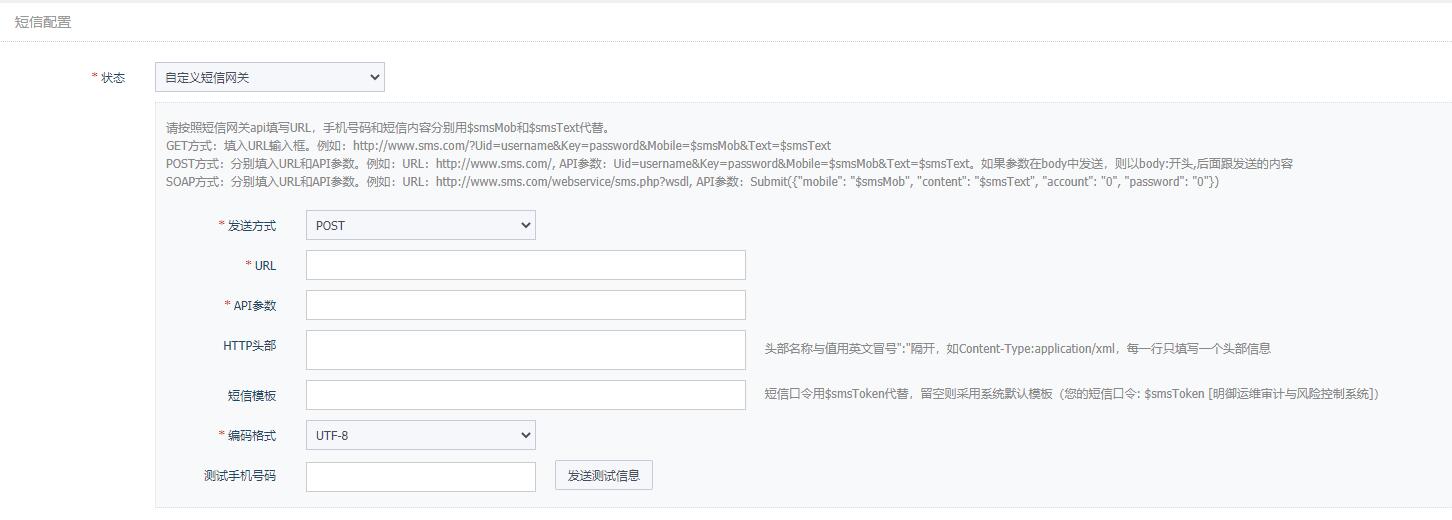Click inside the HTTP头部 text area

[525, 350]
